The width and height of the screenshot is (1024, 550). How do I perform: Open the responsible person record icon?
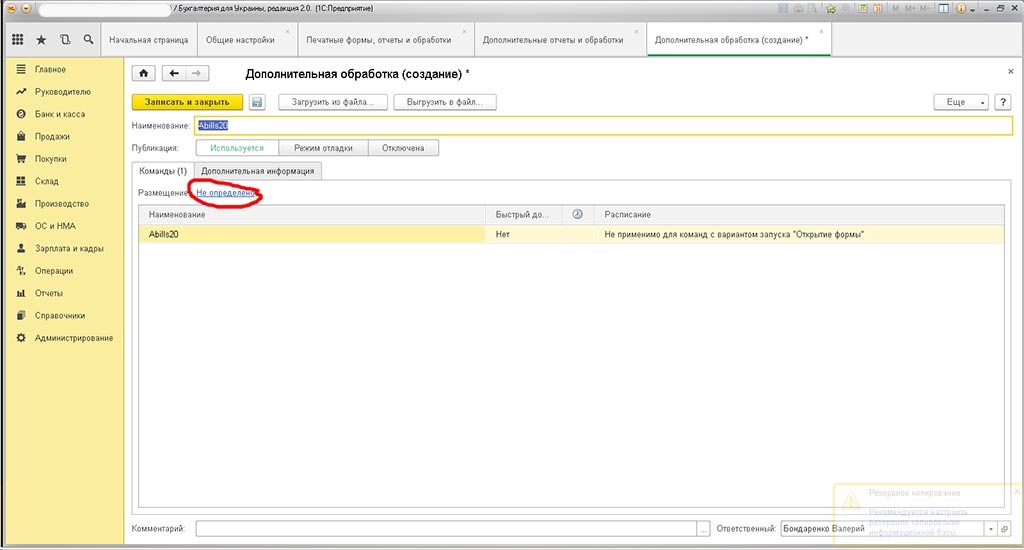pos(1005,528)
